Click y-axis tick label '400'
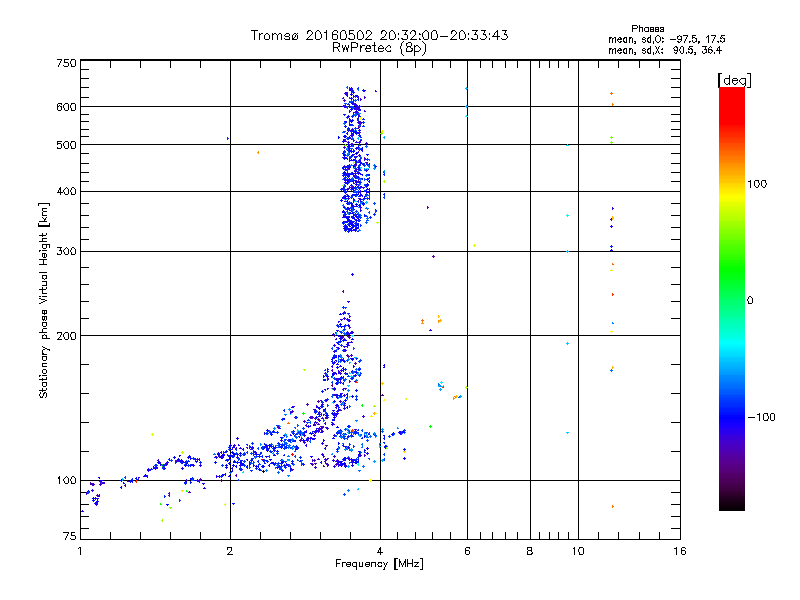Screen dimensions: 800x600 click(66, 192)
